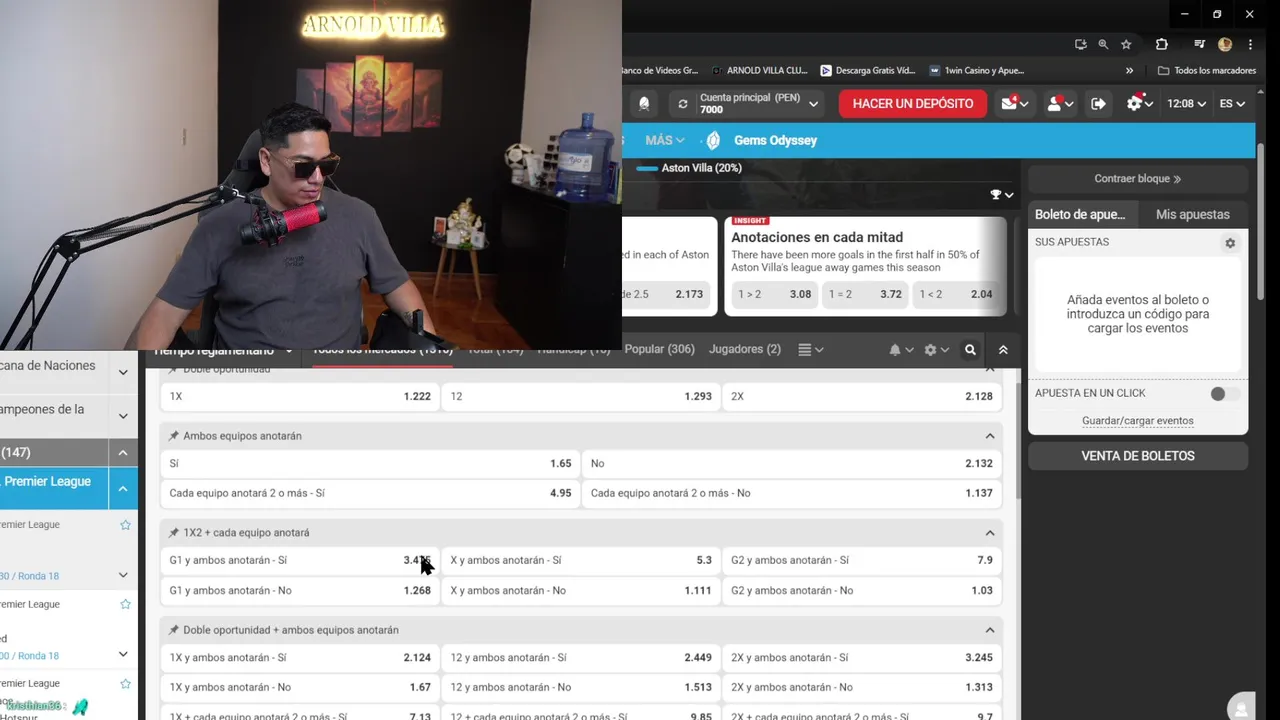Screen dimensions: 1280x720
Task: Pin the Doble oportunidad + ambos equipos anotarán market
Action: click(174, 630)
